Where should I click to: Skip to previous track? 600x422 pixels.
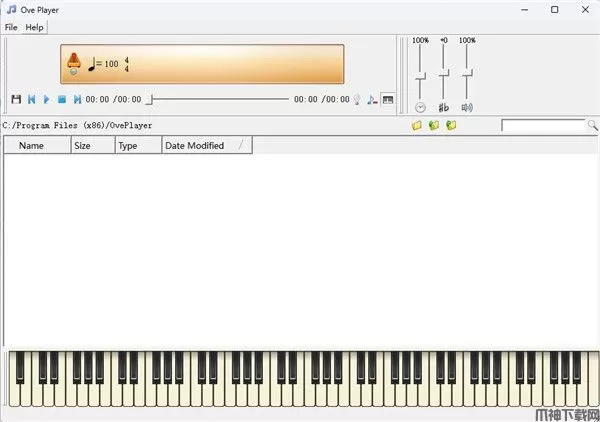(x=32, y=99)
